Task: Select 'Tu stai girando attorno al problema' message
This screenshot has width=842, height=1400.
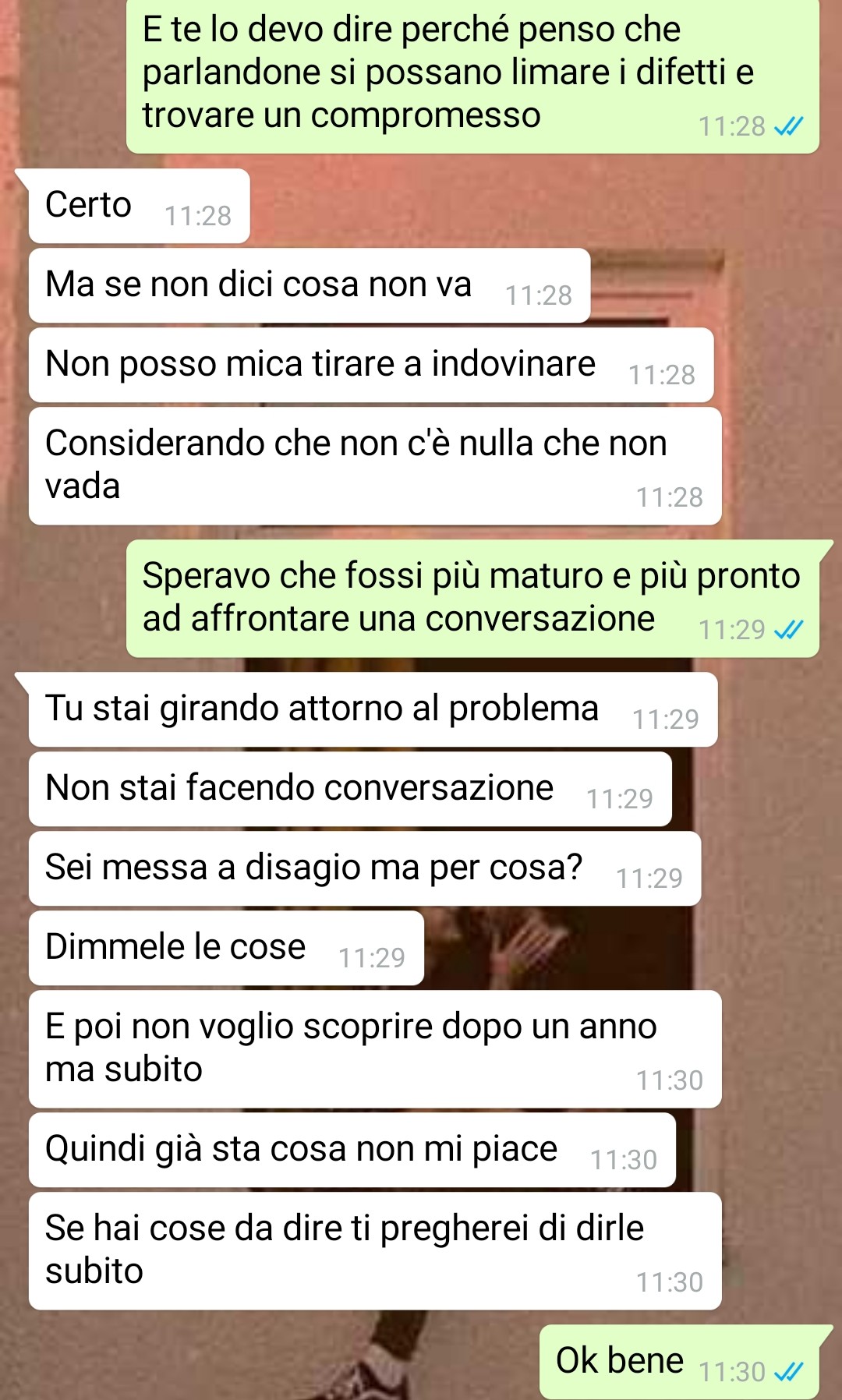Action: (373, 709)
